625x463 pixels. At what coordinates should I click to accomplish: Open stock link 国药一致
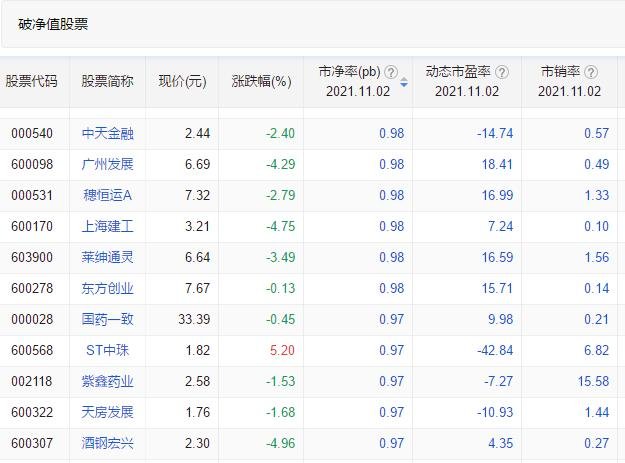107,319
